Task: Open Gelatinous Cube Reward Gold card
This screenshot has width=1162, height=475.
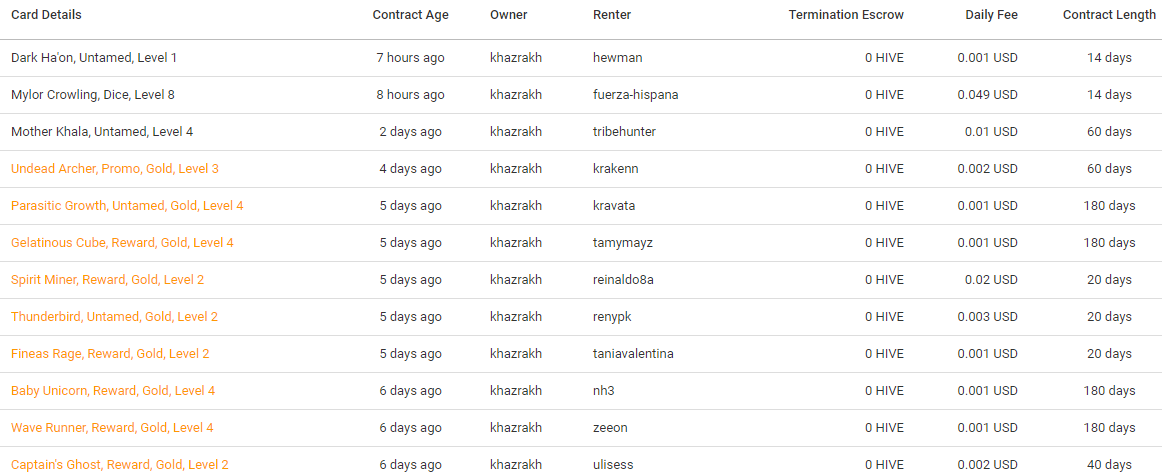Action: 122,243
